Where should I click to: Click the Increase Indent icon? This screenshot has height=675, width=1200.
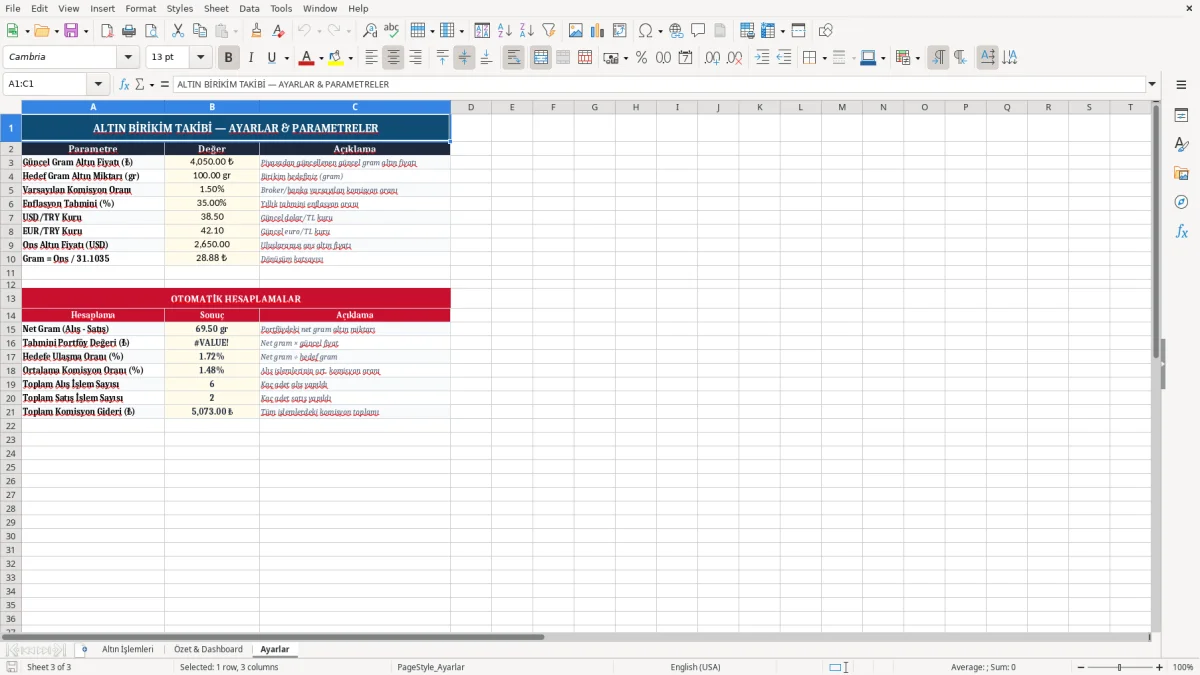762,58
